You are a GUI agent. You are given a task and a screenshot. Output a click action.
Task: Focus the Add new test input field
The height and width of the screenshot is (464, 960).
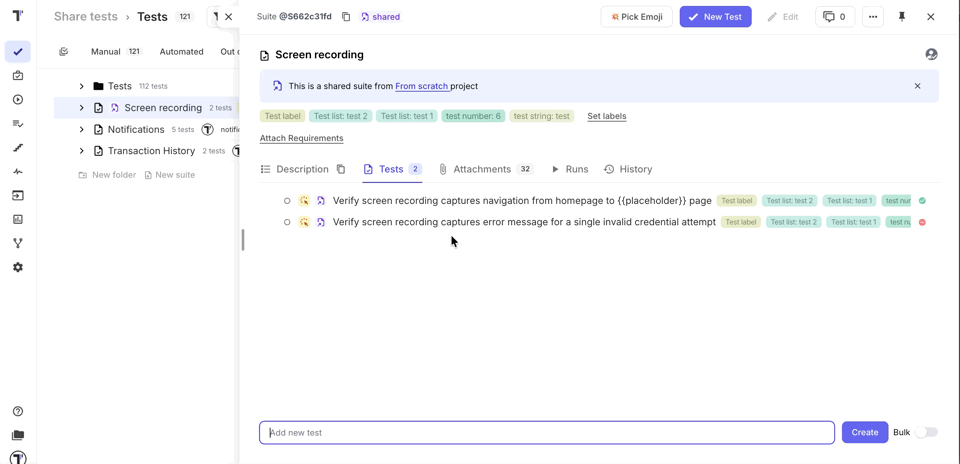(x=546, y=433)
